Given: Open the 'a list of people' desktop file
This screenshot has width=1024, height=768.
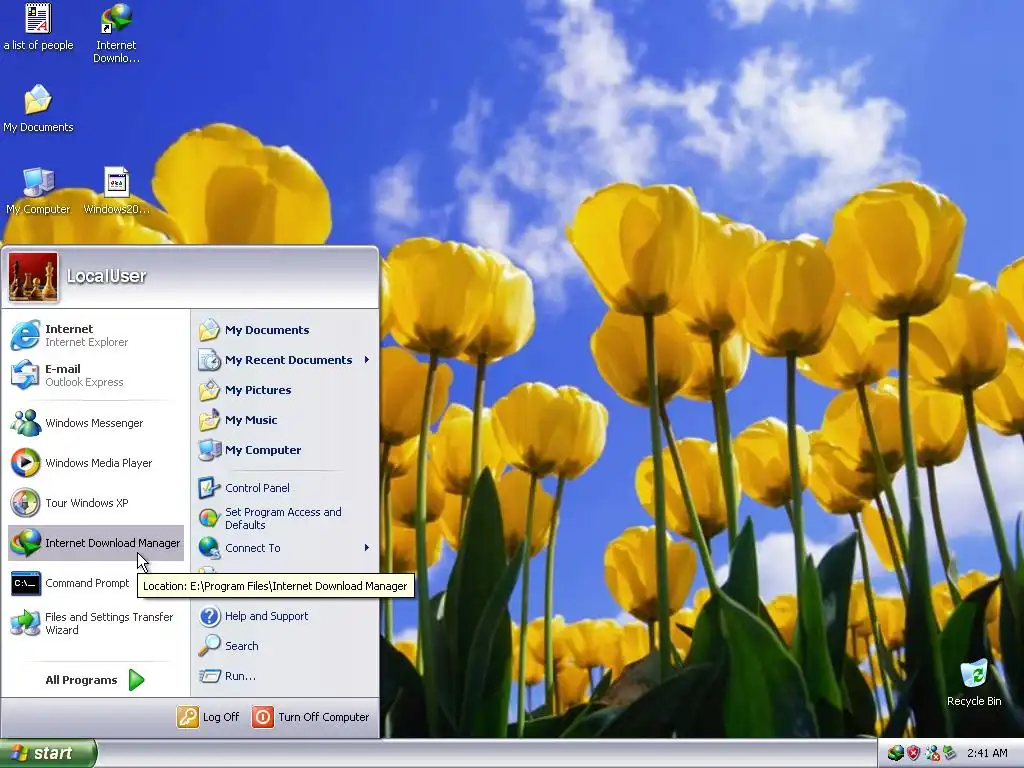Looking at the screenshot, I should click(38, 27).
